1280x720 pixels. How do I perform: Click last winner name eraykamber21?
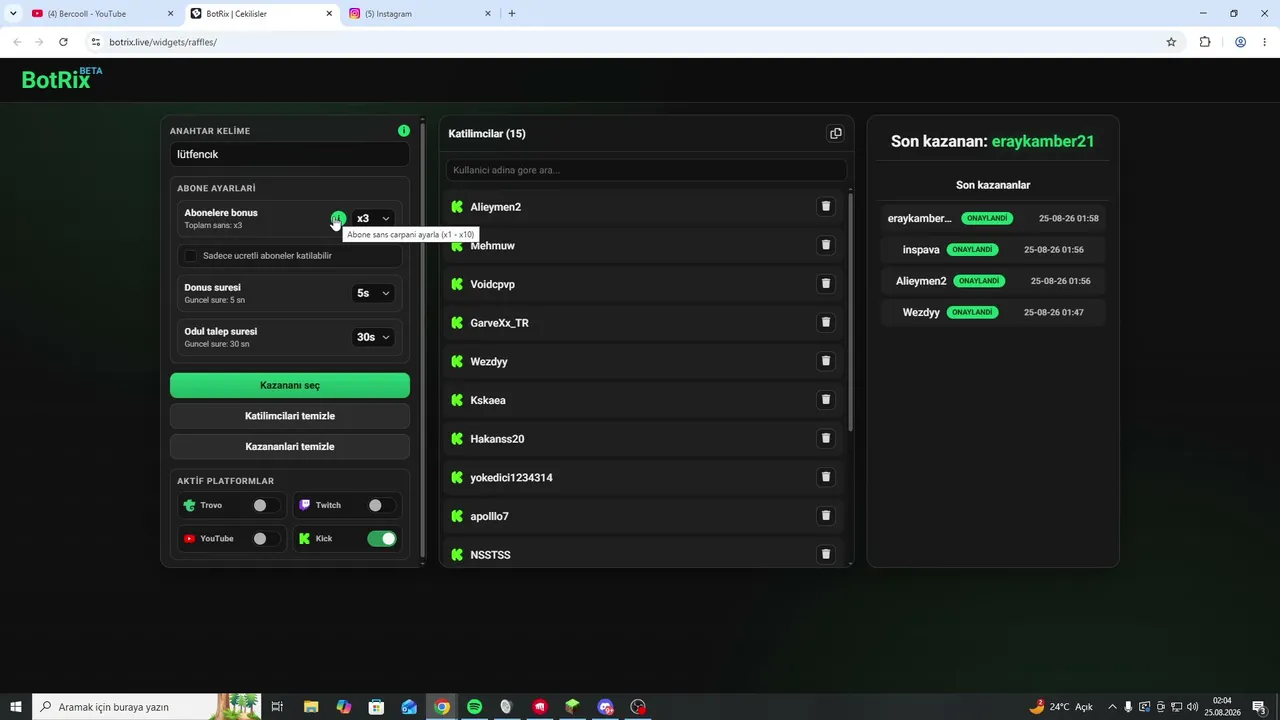1043,141
